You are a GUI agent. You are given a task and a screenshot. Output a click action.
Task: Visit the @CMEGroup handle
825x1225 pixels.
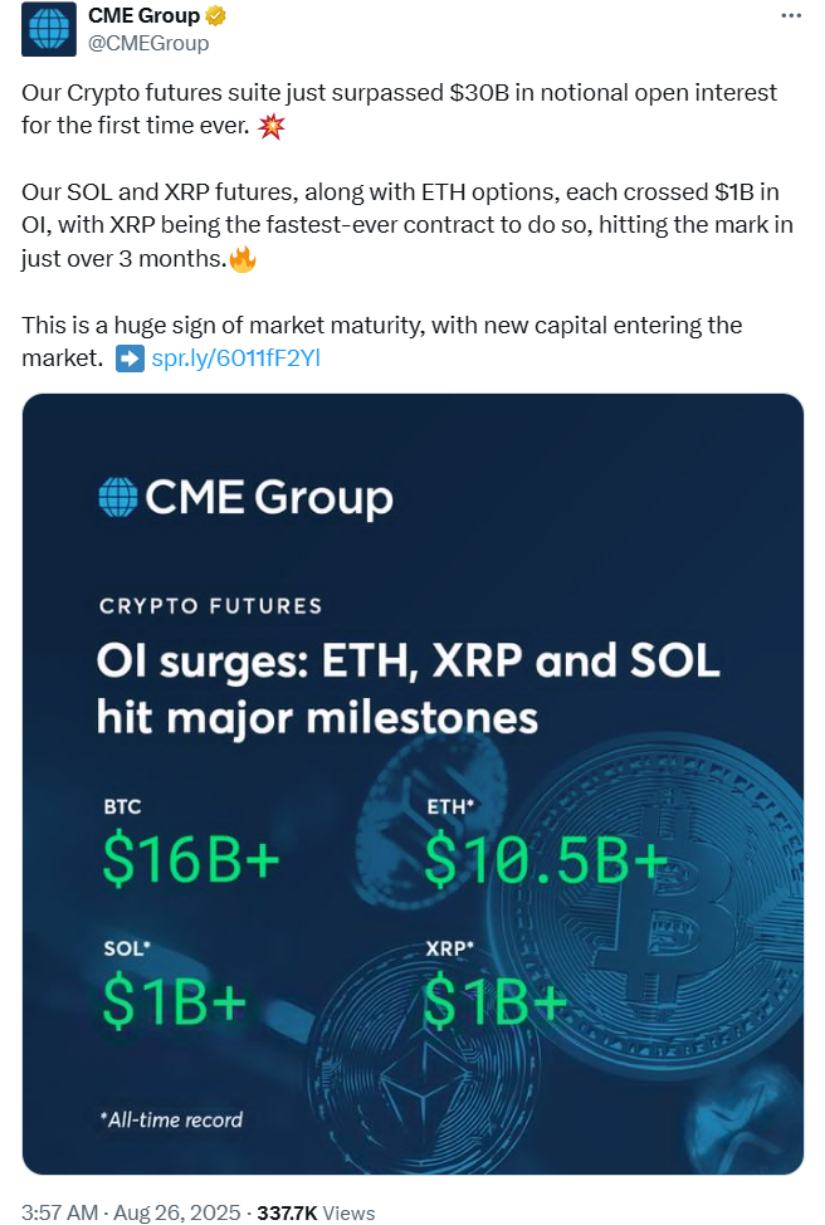point(149,43)
